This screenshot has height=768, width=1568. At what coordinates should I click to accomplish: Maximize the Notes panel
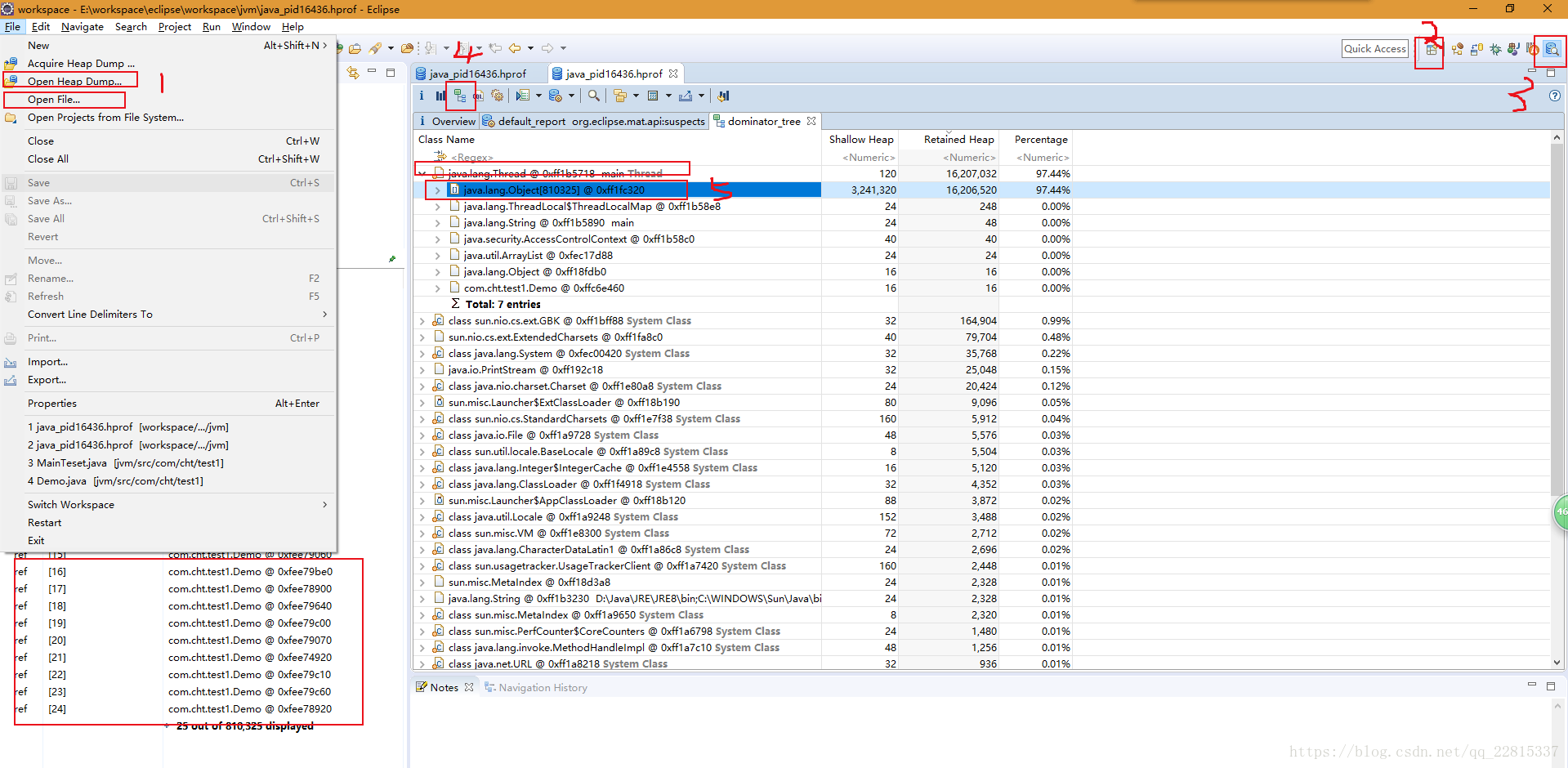point(1551,685)
